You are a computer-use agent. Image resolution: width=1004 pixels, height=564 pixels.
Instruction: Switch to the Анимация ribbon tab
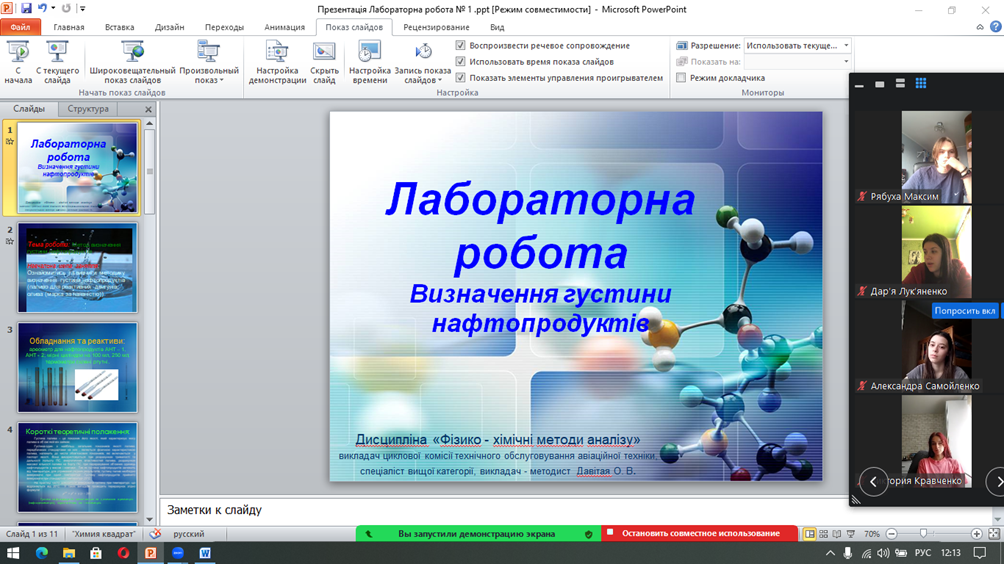click(x=285, y=27)
